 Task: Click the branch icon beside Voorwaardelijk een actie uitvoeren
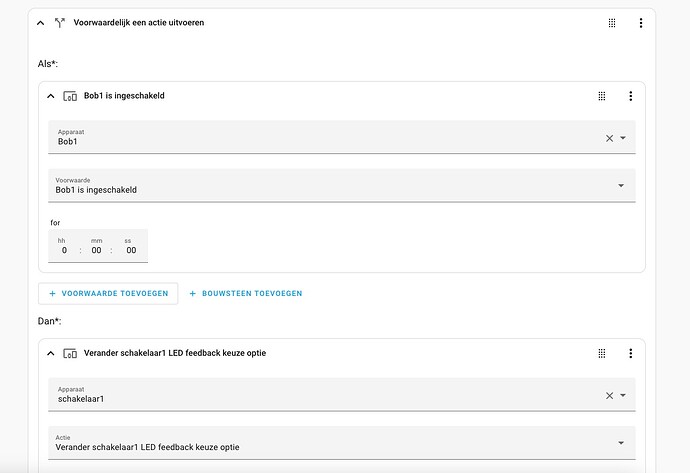pyautogui.click(x=60, y=23)
